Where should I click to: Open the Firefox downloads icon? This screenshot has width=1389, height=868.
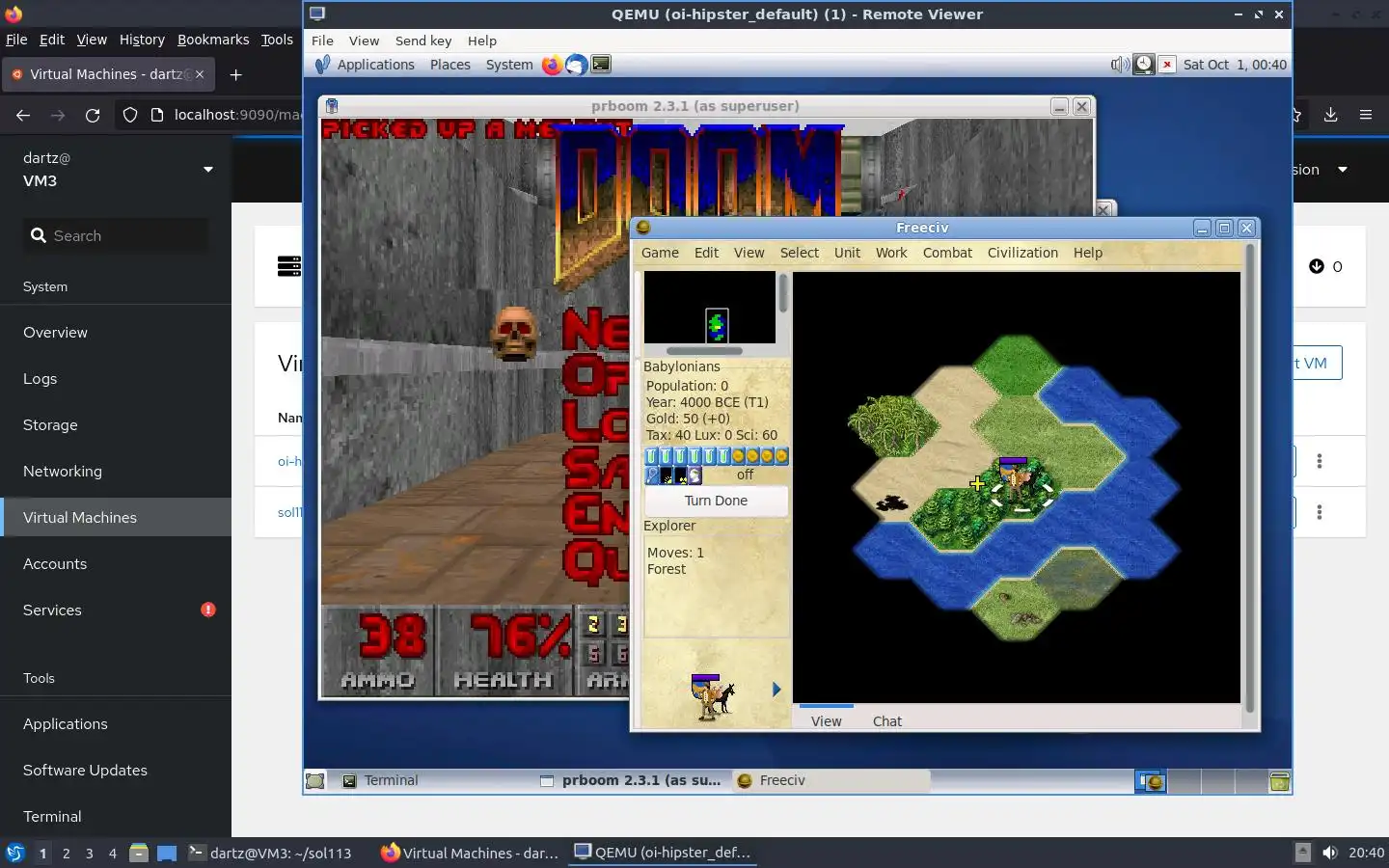(x=1330, y=115)
